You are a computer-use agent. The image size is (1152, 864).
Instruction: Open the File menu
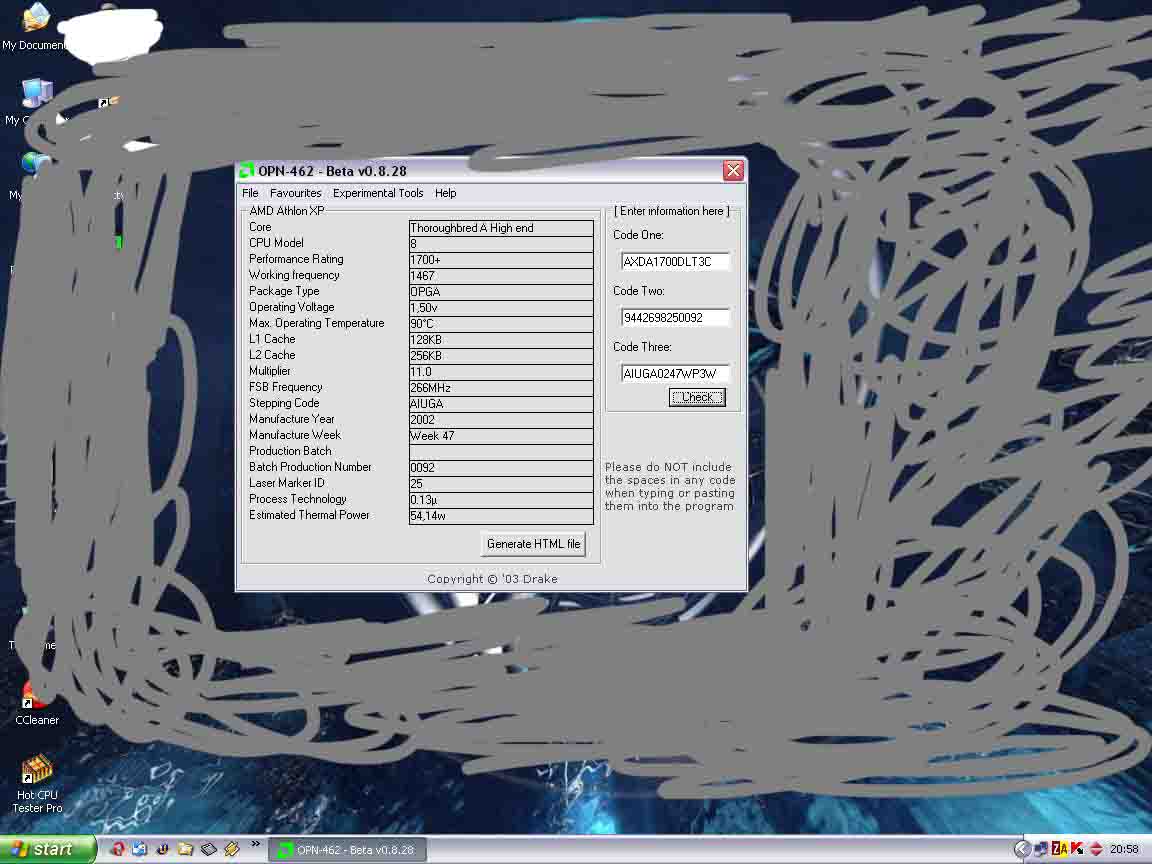tap(250, 193)
